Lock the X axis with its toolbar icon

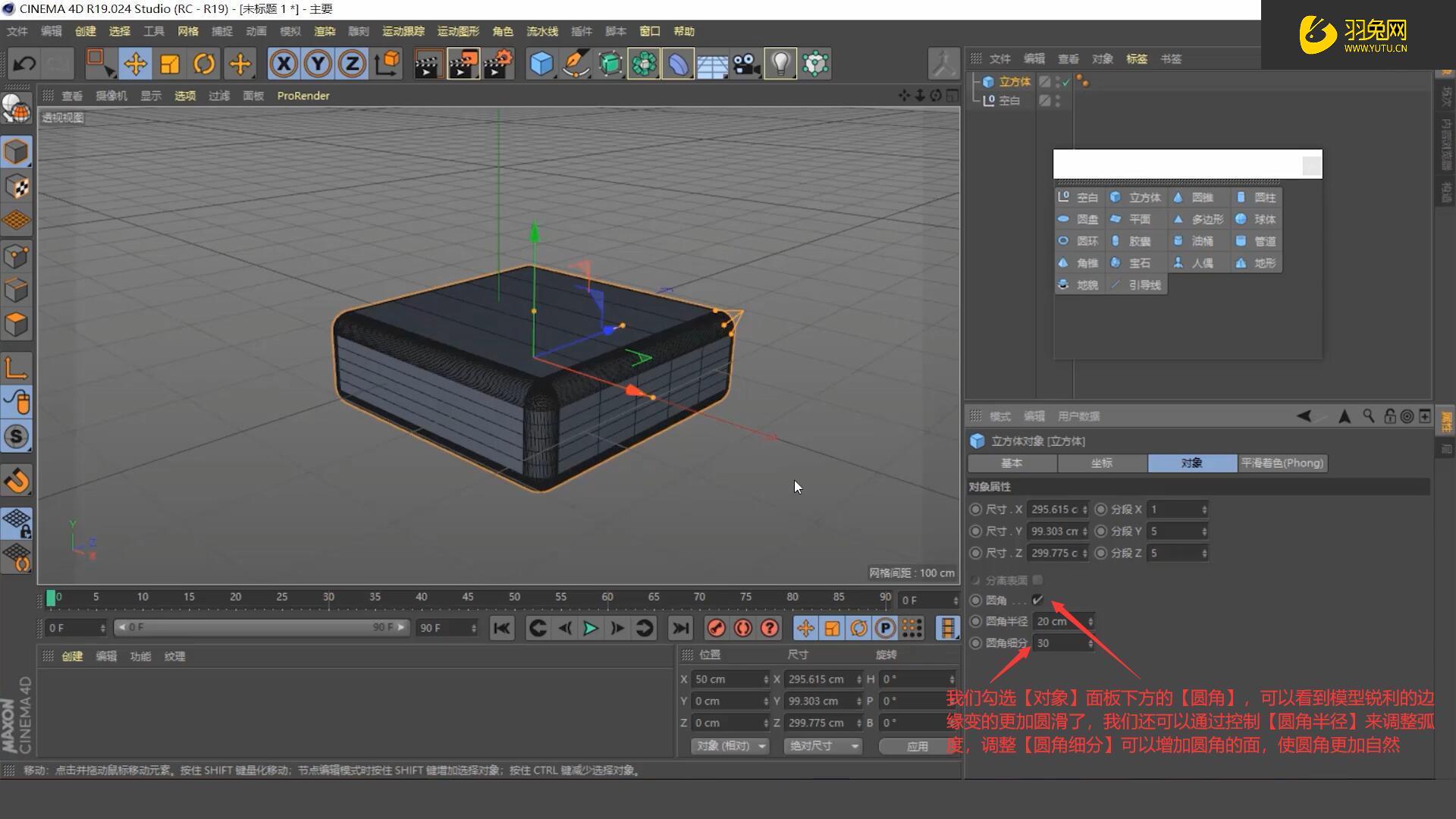[284, 64]
